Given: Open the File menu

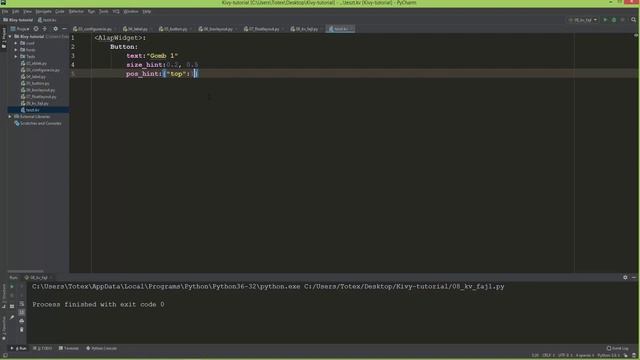Looking at the screenshot, I should click(5, 11).
